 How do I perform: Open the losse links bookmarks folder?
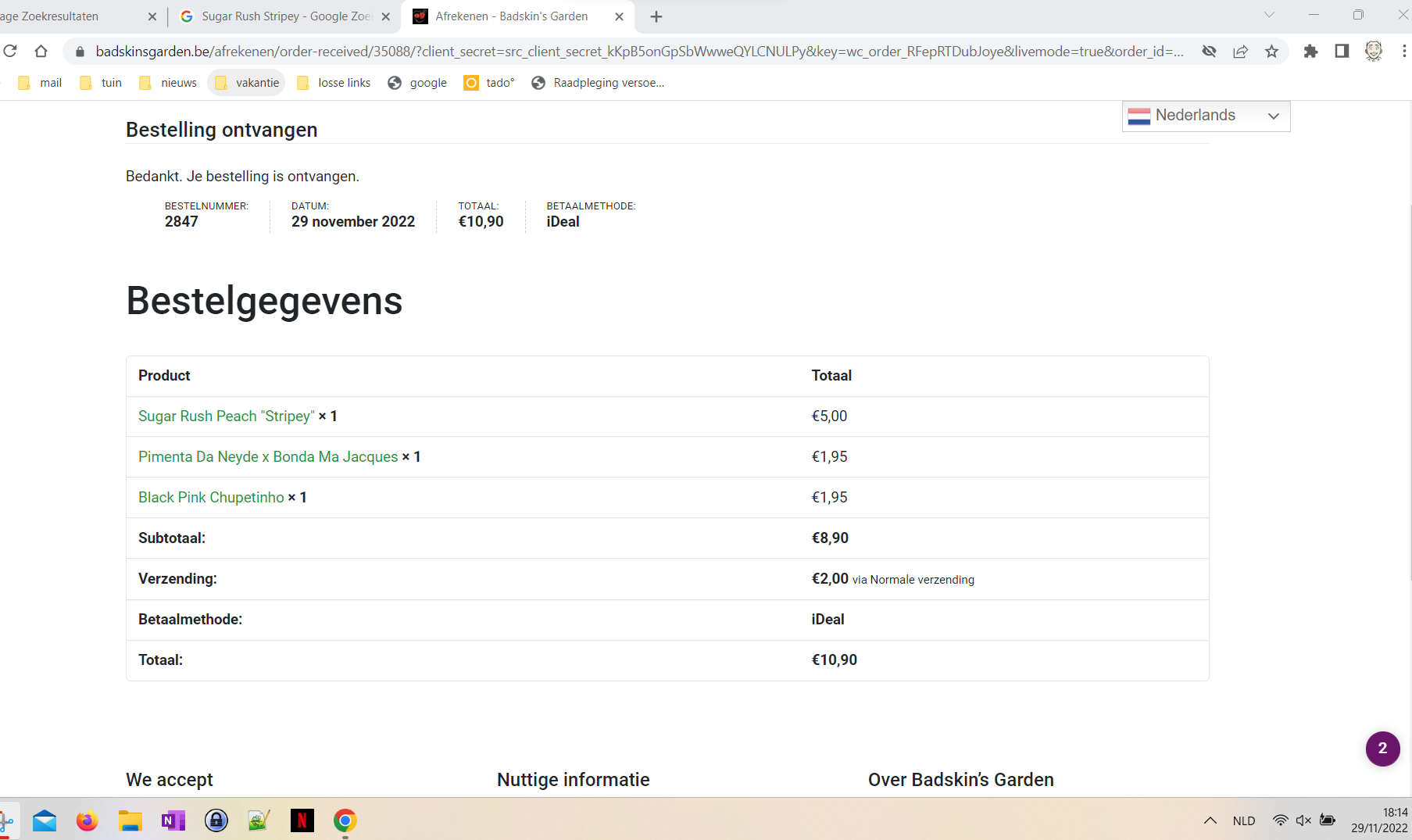click(334, 83)
